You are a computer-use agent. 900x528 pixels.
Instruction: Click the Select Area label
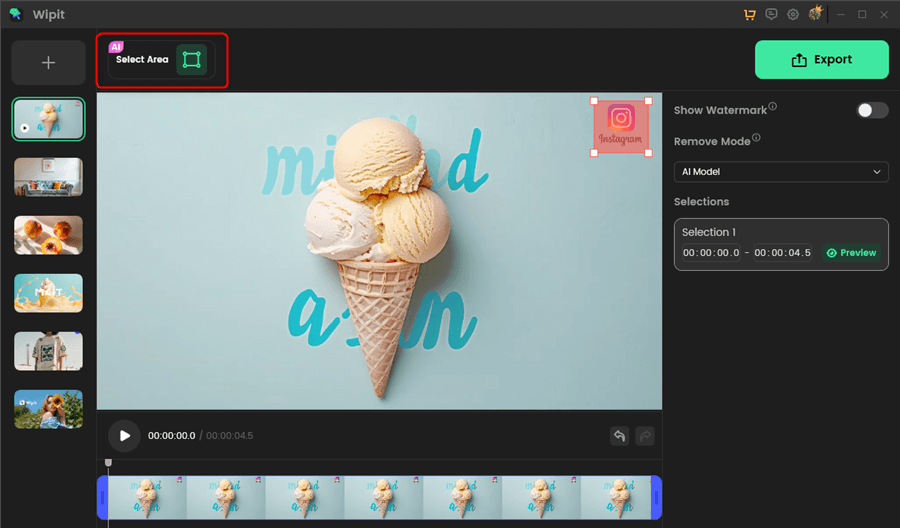click(x=142, y=60)
